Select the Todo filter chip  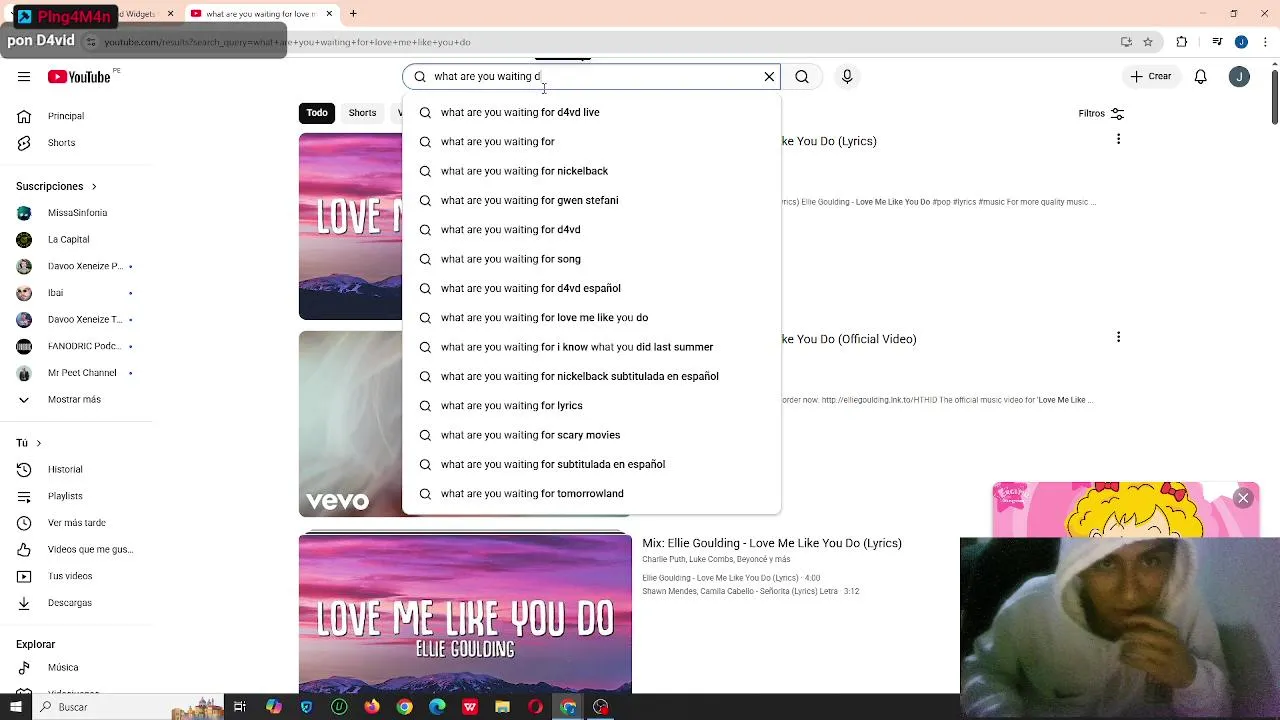tap(317, 113)
